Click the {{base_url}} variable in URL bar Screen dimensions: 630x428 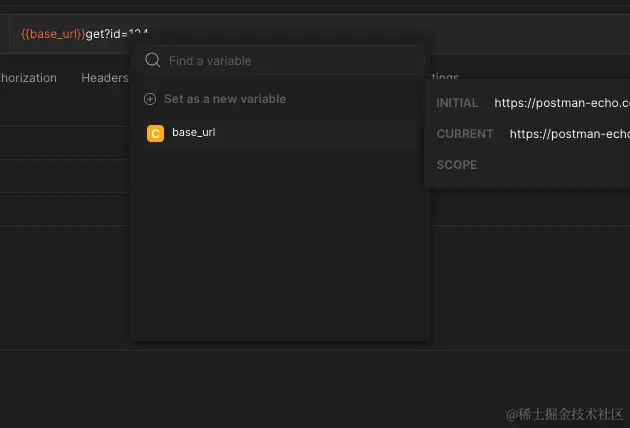point(53,34)
